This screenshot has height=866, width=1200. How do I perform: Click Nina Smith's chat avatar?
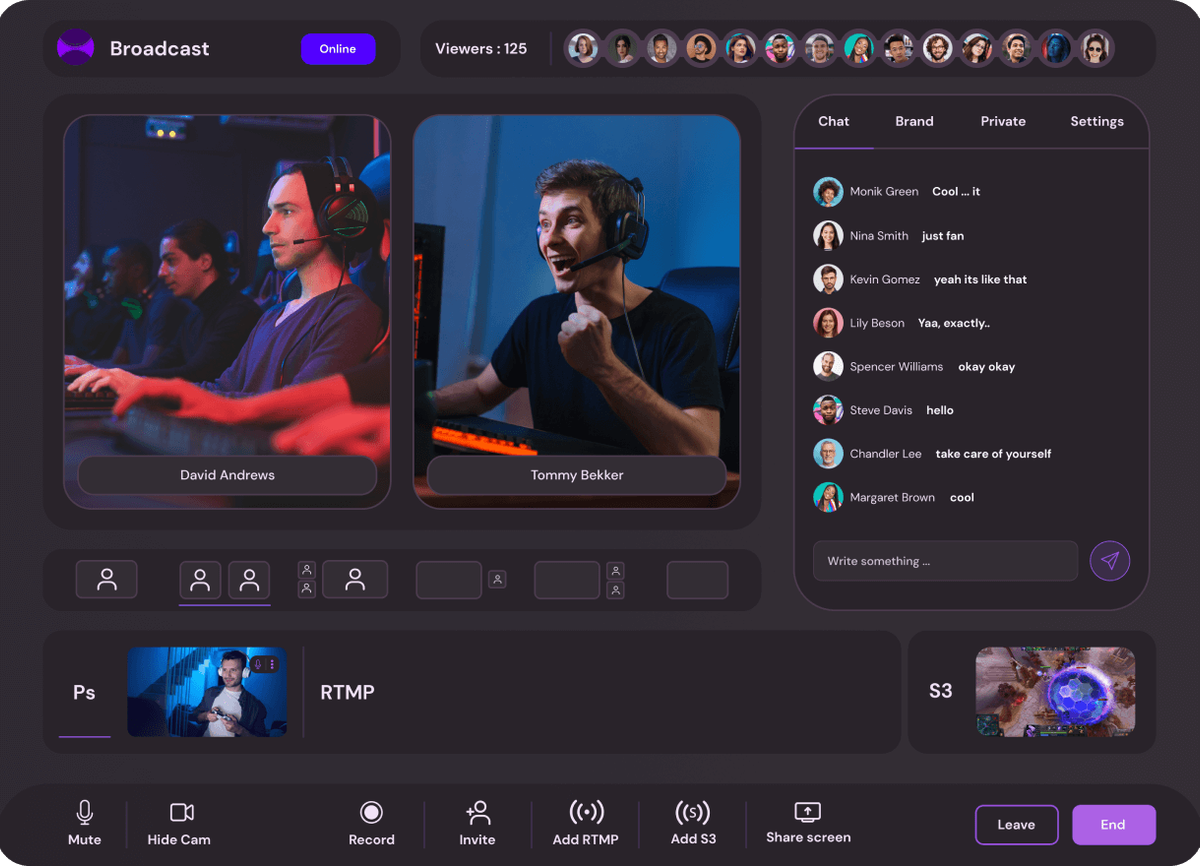[828, 235]
